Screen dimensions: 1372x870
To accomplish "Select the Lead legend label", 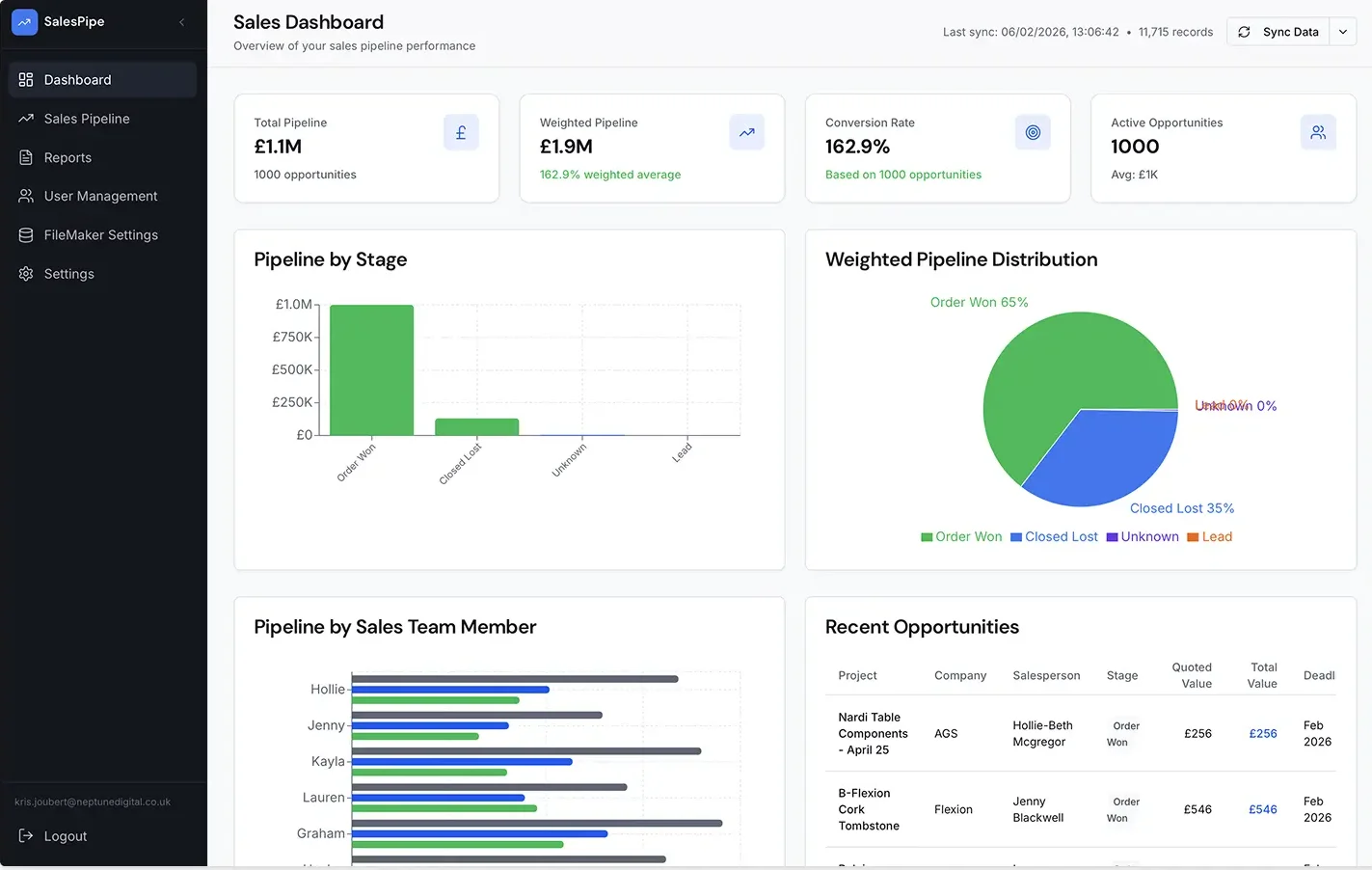I will point(1217,537).
